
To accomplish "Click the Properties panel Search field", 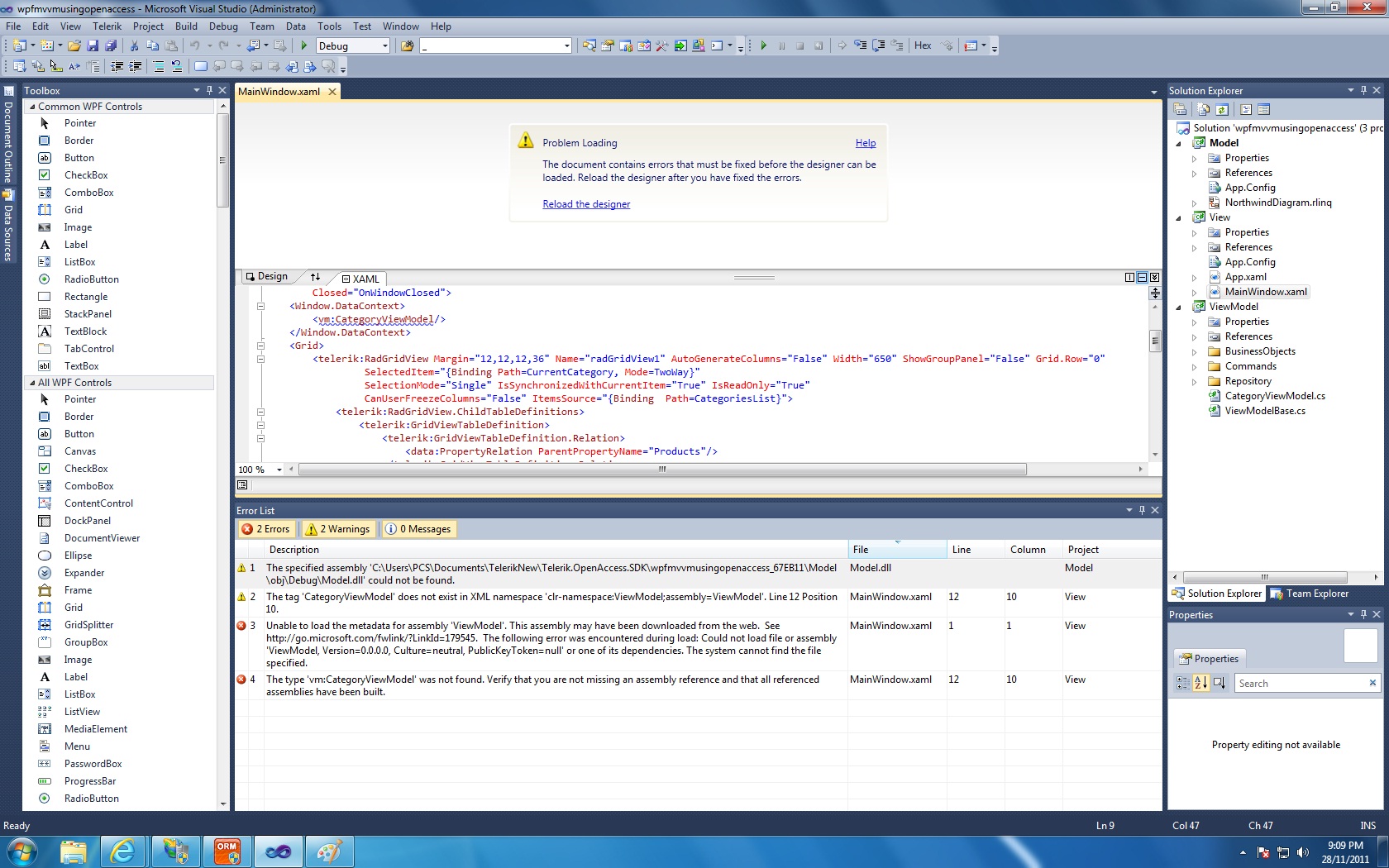I will click(1300, 684).
